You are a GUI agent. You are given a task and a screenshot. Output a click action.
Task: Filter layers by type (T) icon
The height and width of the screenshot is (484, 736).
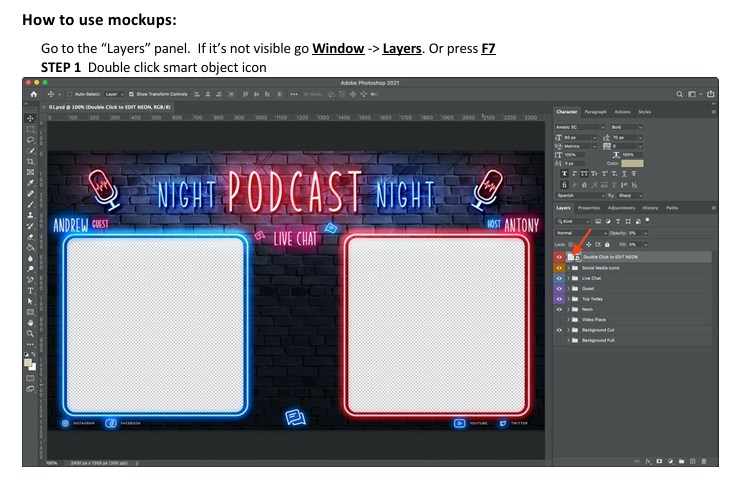point(618,221)
